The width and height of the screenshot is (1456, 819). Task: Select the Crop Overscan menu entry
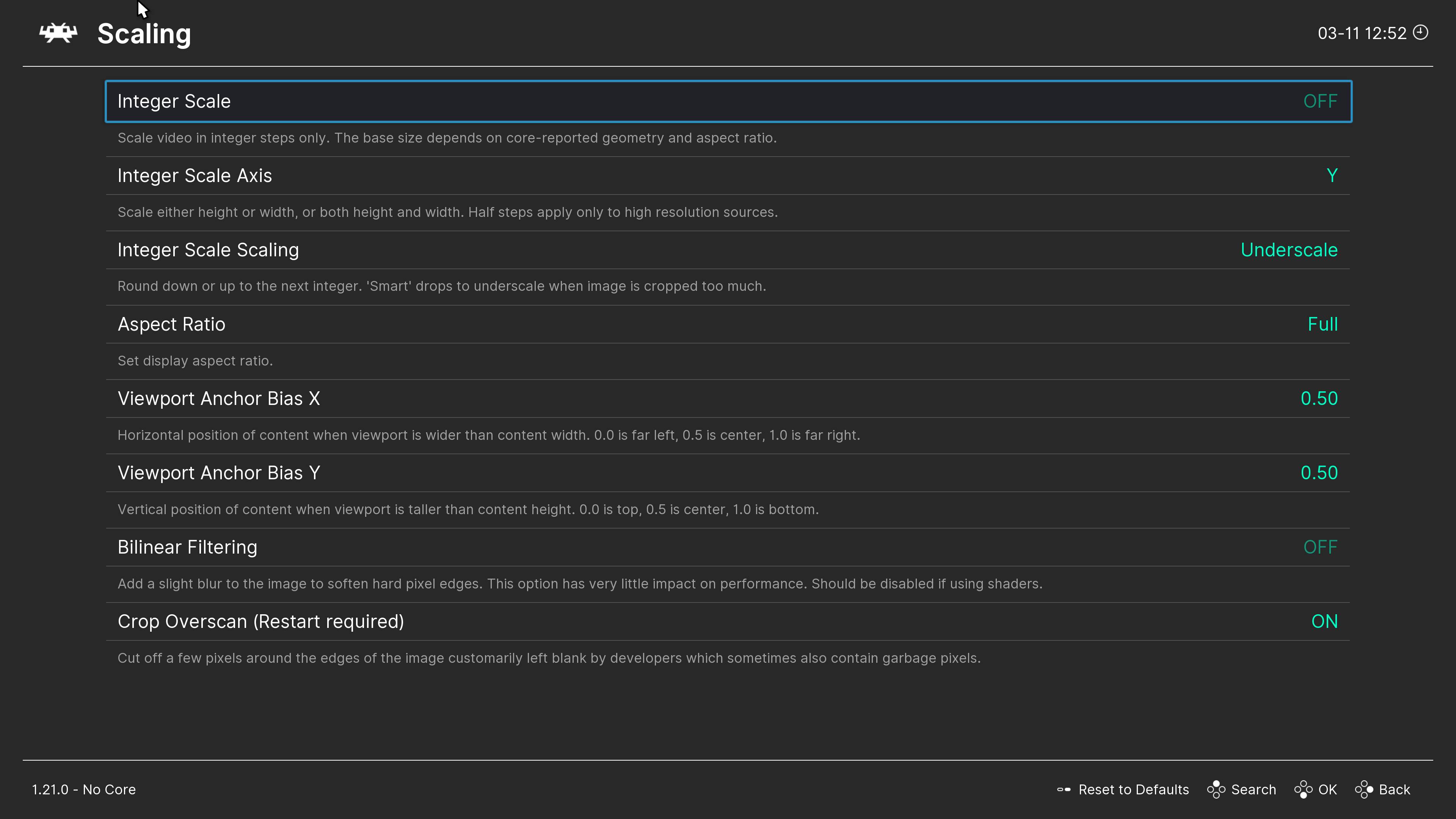pos(260,621)
